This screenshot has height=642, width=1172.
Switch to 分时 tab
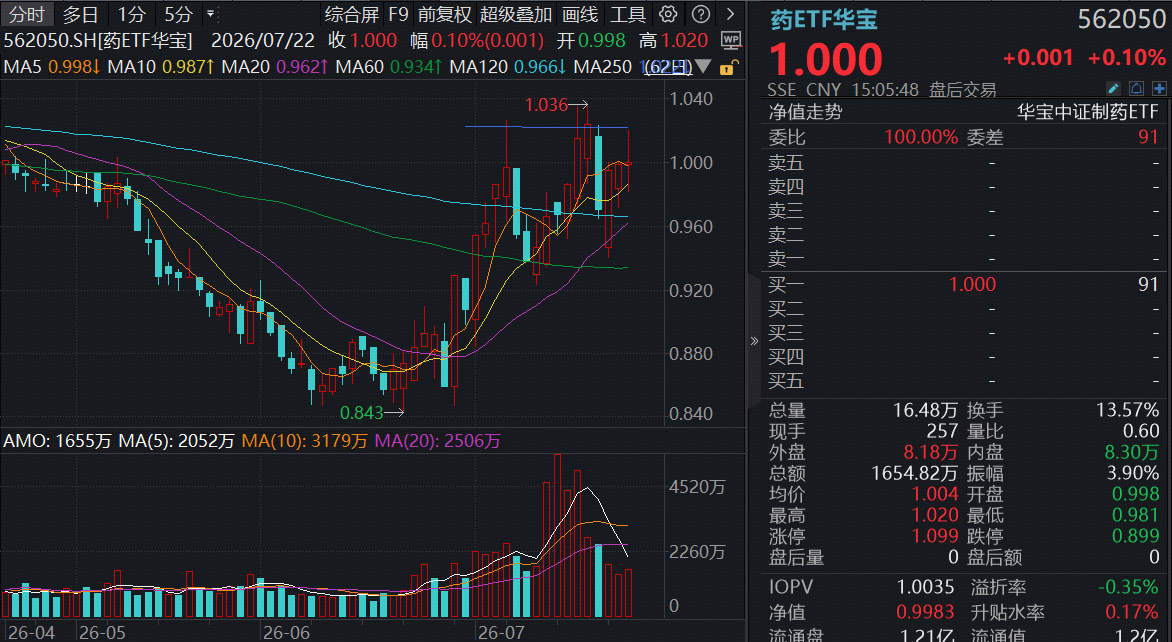(27, 13)
